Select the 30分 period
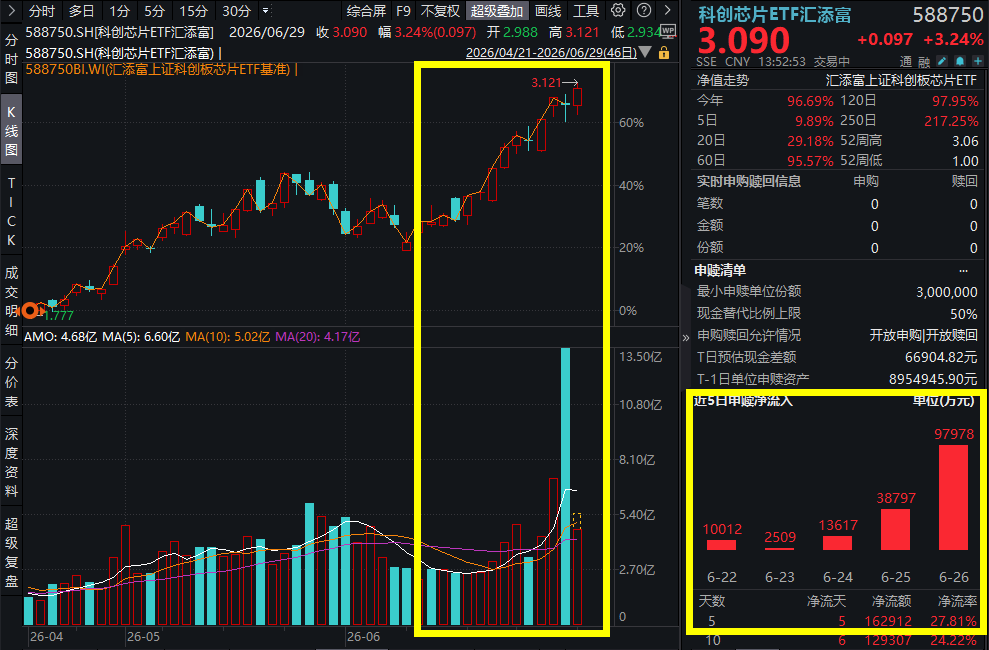Viewport: 989px width, 650px height. click(237, 11)
